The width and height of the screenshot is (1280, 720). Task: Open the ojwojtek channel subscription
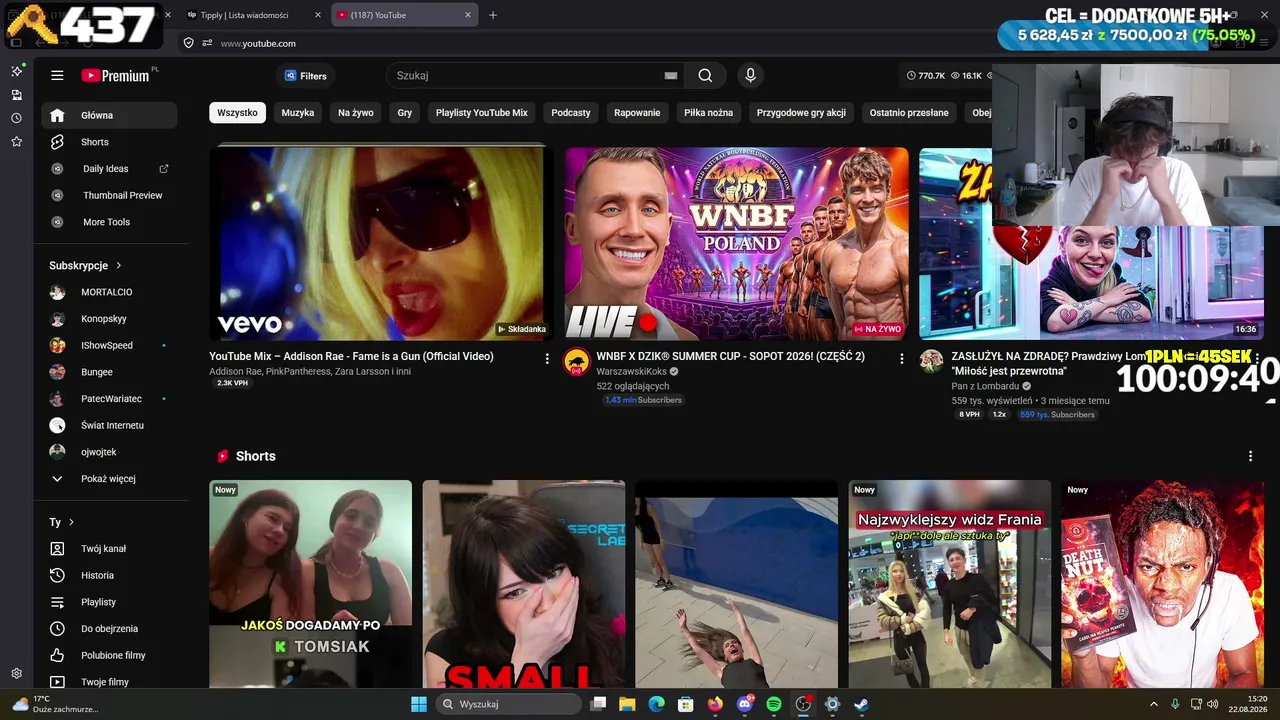[x=110, y=452]
